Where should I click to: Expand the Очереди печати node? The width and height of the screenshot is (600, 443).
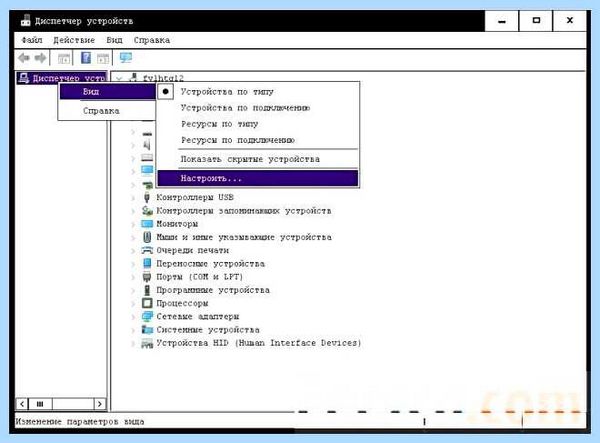[x=133, y=251]
